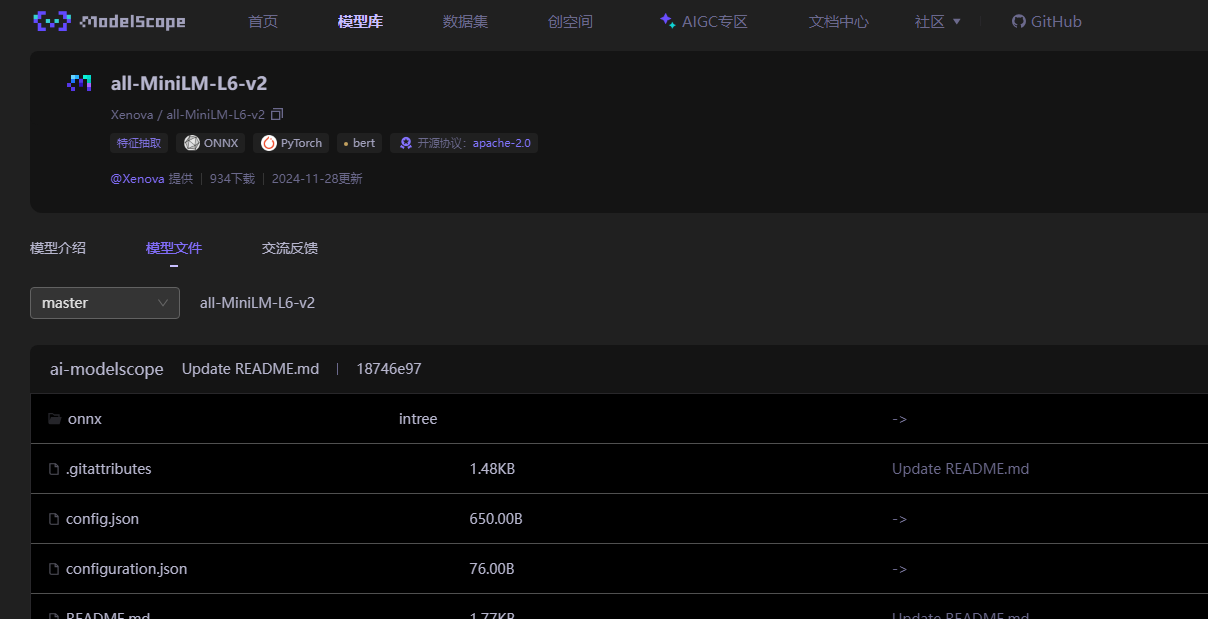Click the PyTorch framework tag
Viewport: 1208px width, 619px height.
[291, 143]
